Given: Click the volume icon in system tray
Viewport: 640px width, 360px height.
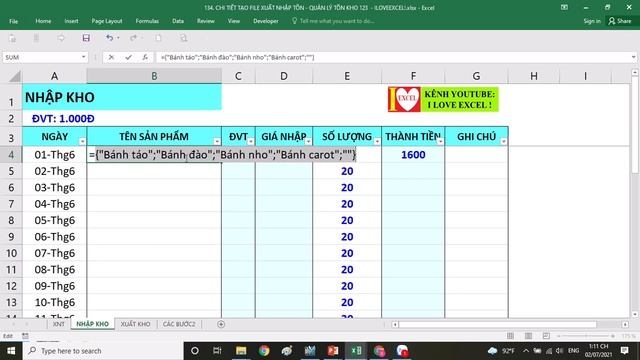Looking at the screenshot, I should pos(559,351).
